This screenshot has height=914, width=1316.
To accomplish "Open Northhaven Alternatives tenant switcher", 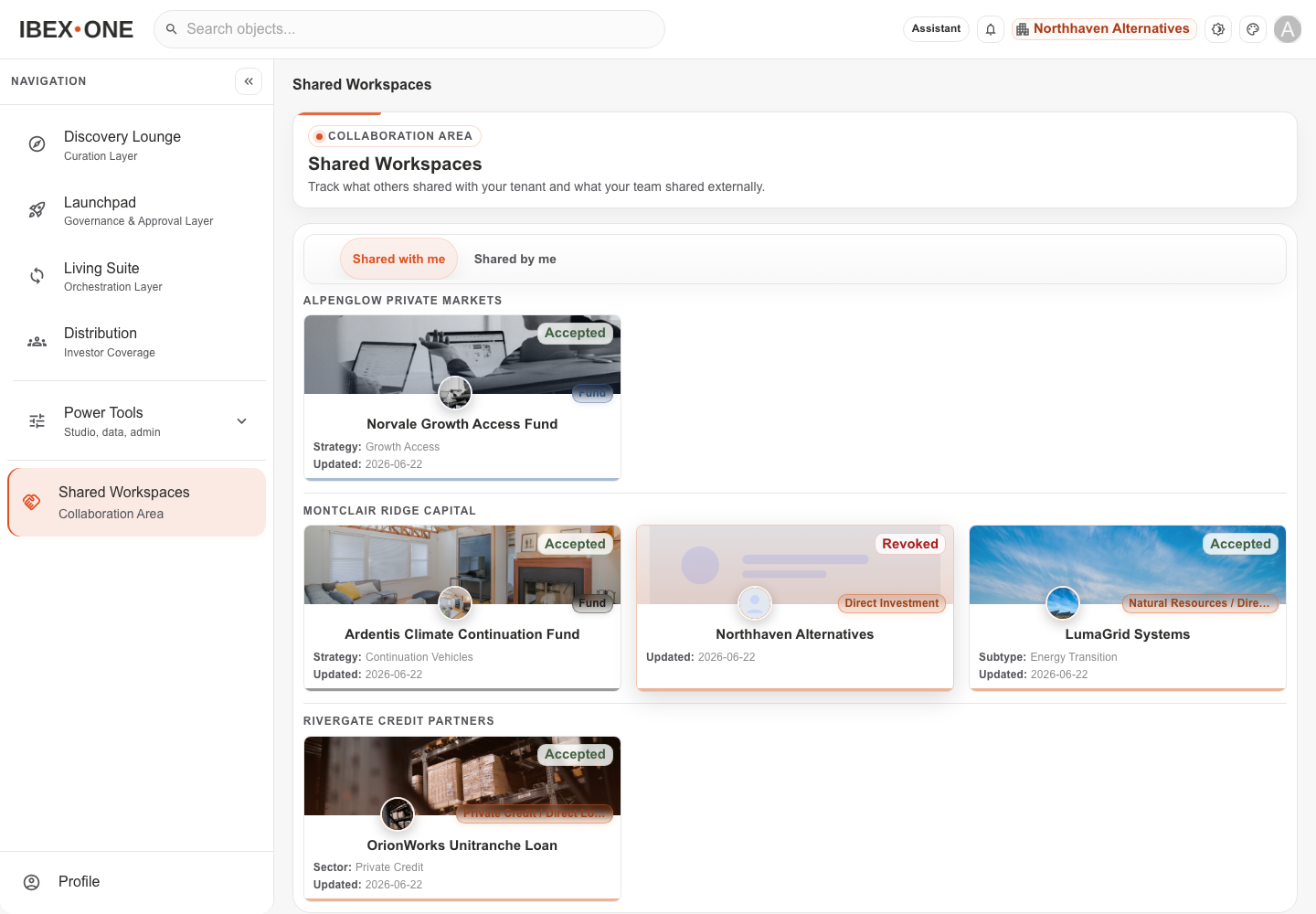I will (x=1104, y=29).
